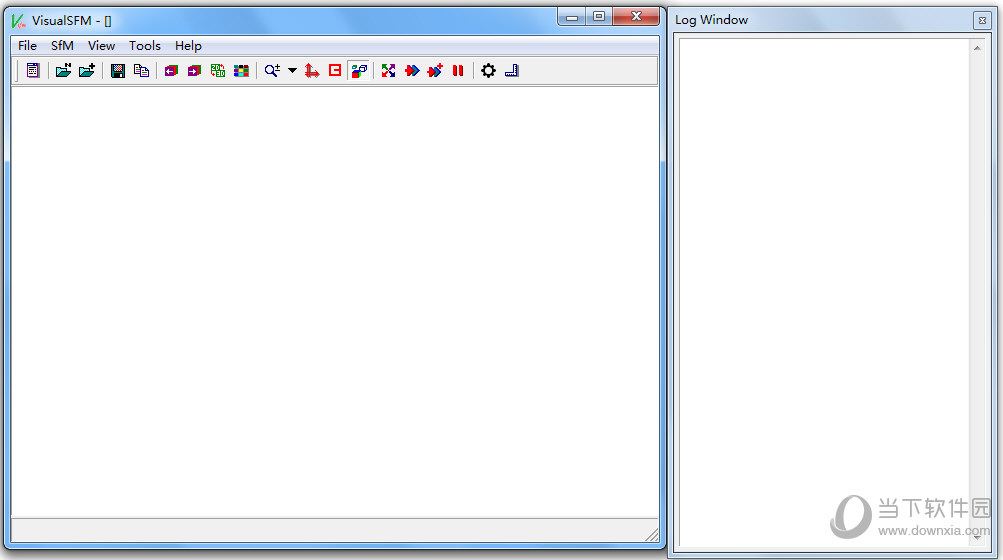Switch between 2D and 3D view
This screenshot has height=560, width=1003.
click(x=217, y=70)
